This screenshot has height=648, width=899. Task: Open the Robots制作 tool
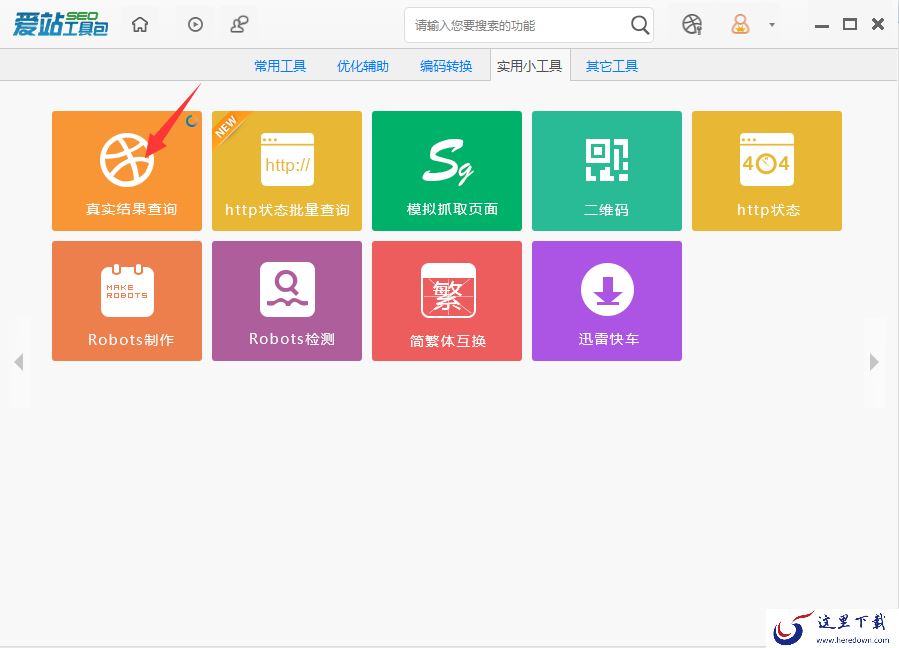click(127, 301)
